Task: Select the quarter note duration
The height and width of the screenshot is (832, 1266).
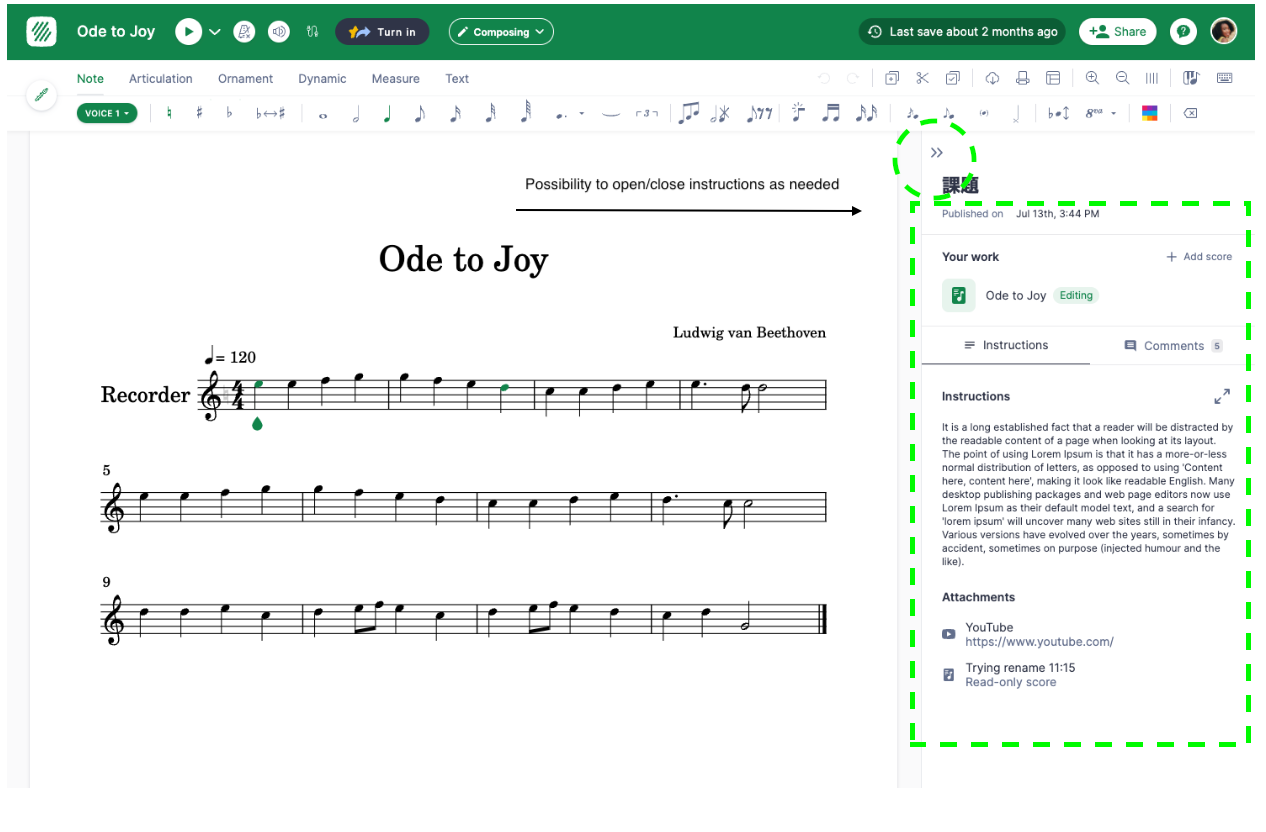Action: pyautogui.click(x=387, y=114)
